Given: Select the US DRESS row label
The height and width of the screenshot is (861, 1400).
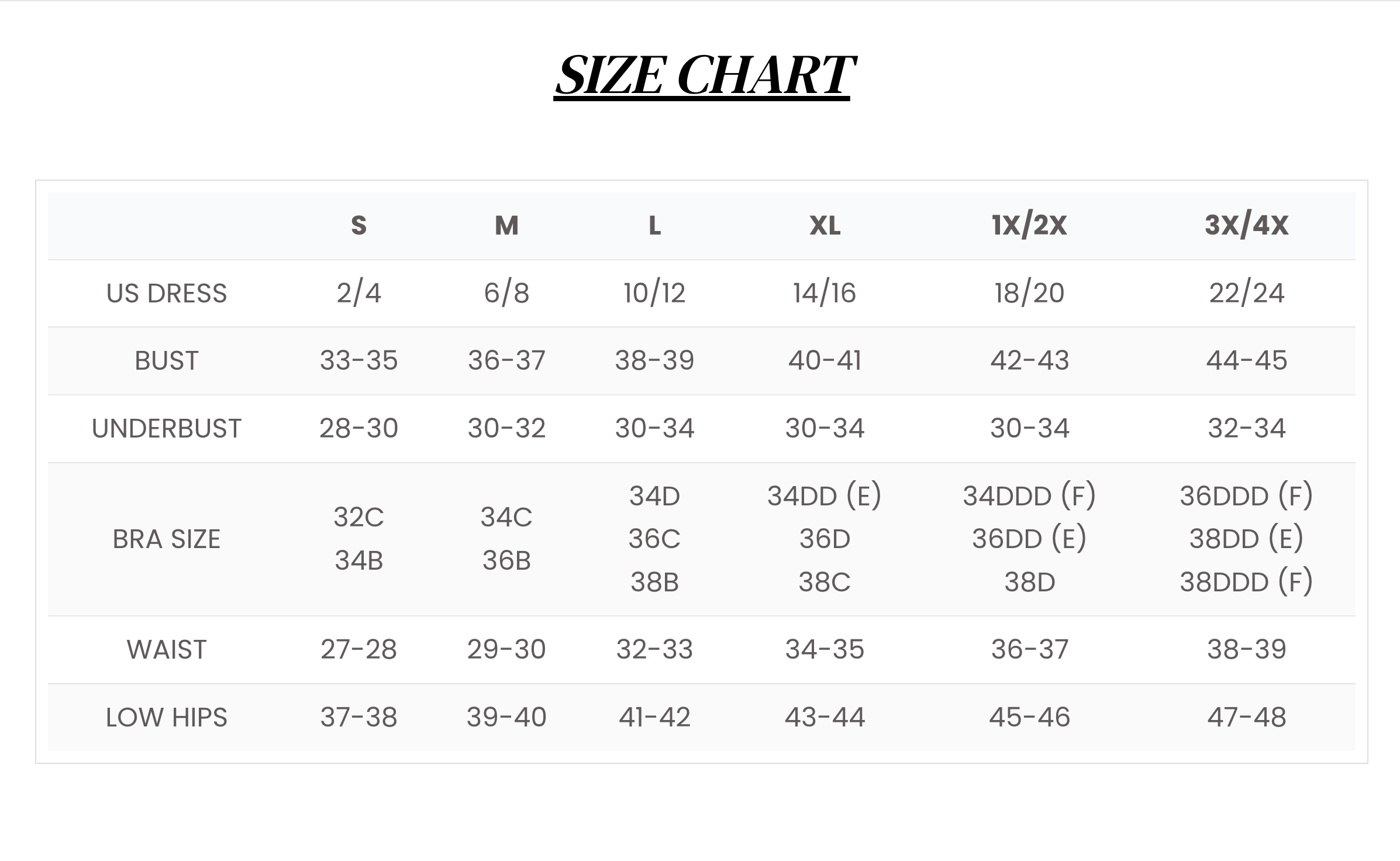Looking at the screenshot, I should tap(167, 293).
